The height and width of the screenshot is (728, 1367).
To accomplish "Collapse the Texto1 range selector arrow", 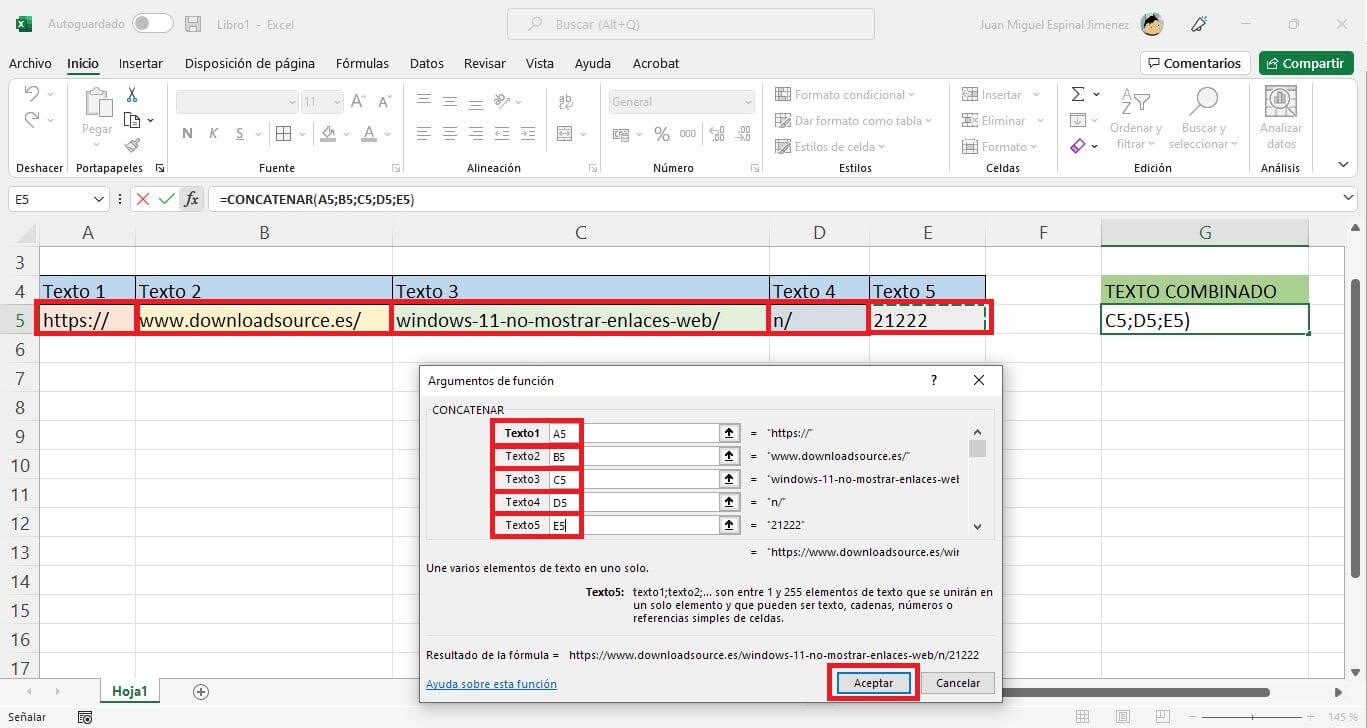I will 728,433.
